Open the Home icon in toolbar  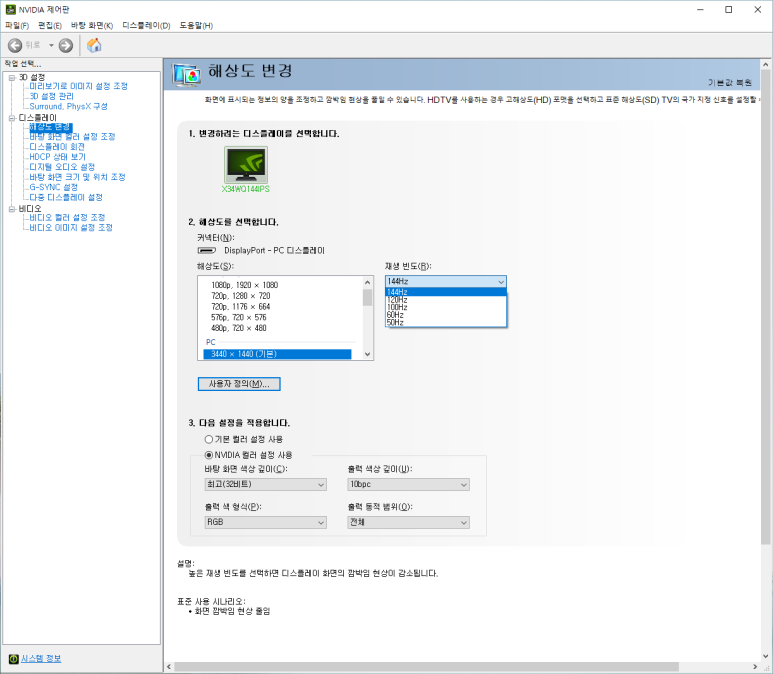94,45
